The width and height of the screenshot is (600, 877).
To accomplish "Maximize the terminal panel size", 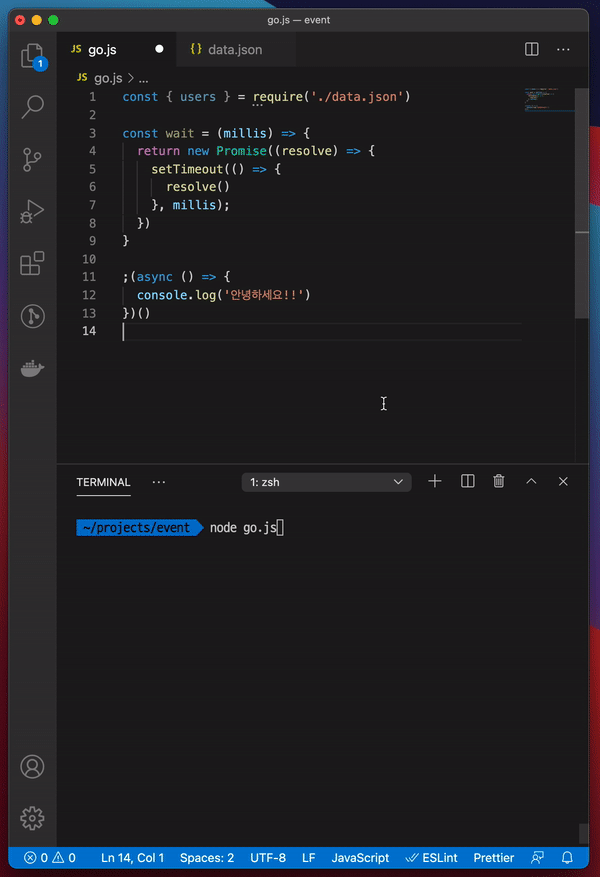I will click(531, 481).
